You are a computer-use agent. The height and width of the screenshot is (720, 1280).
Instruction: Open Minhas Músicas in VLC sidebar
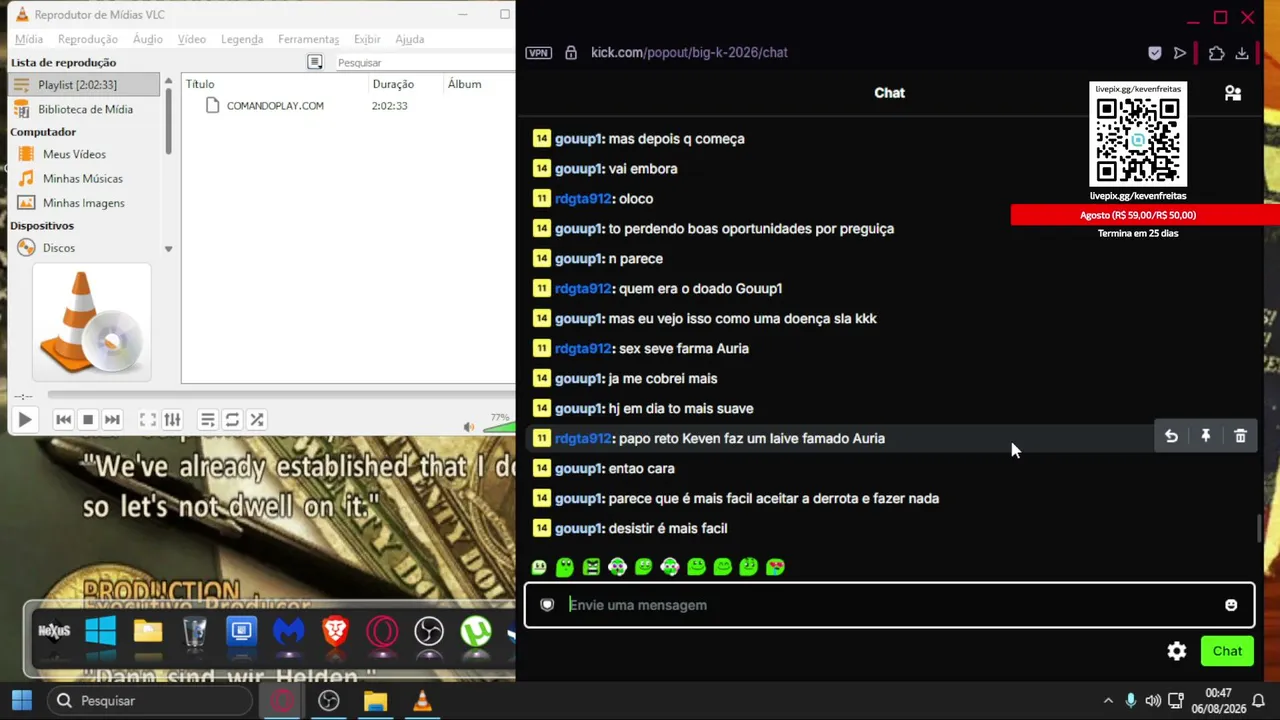(x=82, y=178)
